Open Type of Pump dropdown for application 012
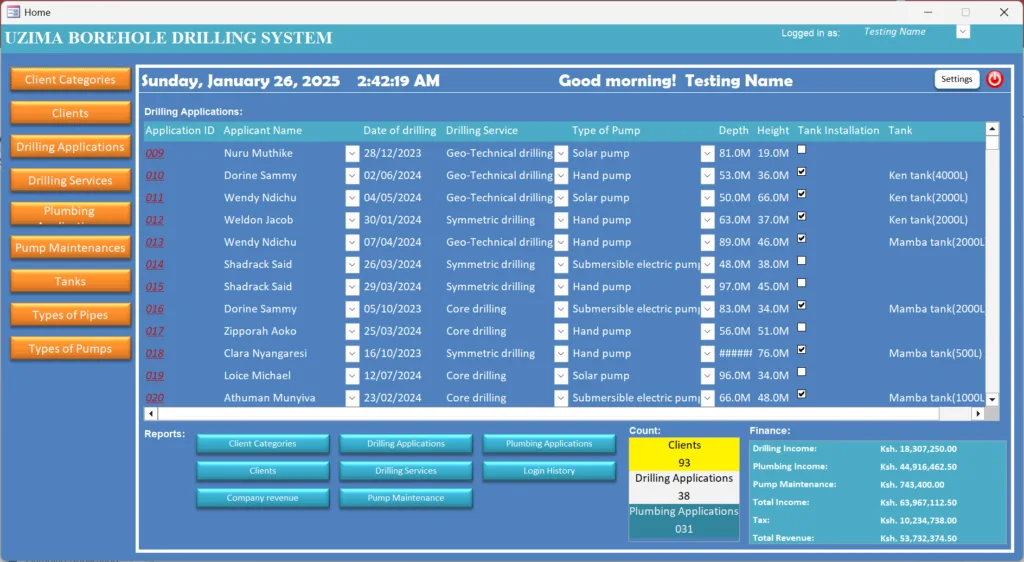This screenshot has width=1024, height=562. [707, 221]
